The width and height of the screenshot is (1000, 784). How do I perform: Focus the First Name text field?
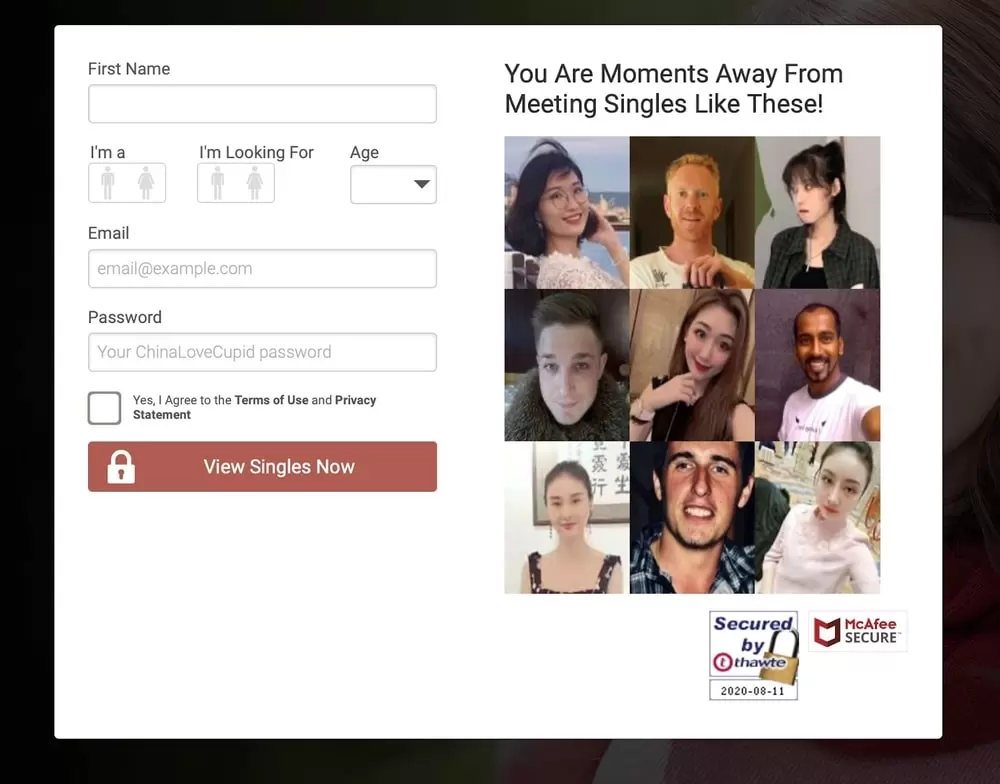point(262,104)
